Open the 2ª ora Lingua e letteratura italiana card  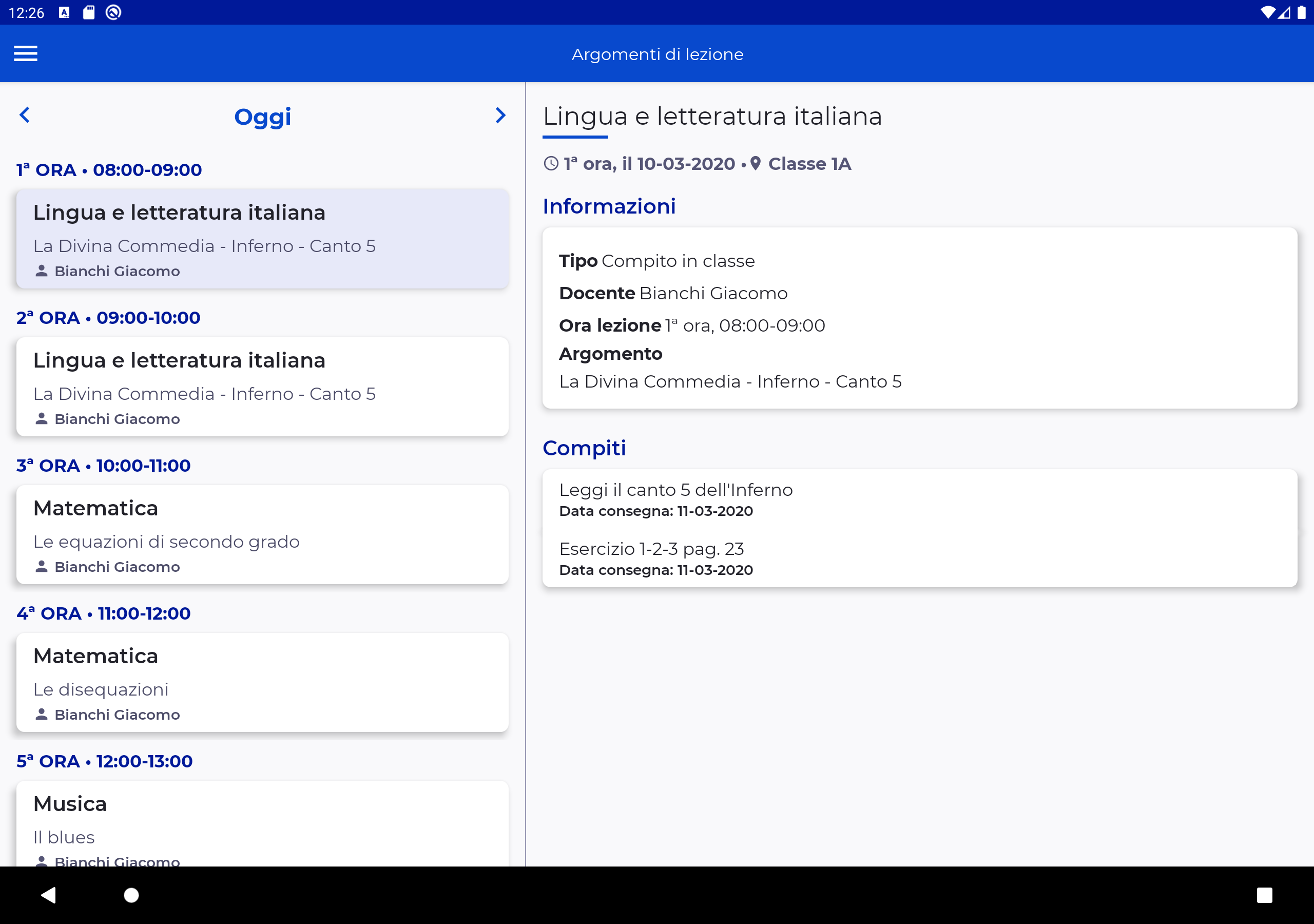pyautogui.click(x=263, y=387)
